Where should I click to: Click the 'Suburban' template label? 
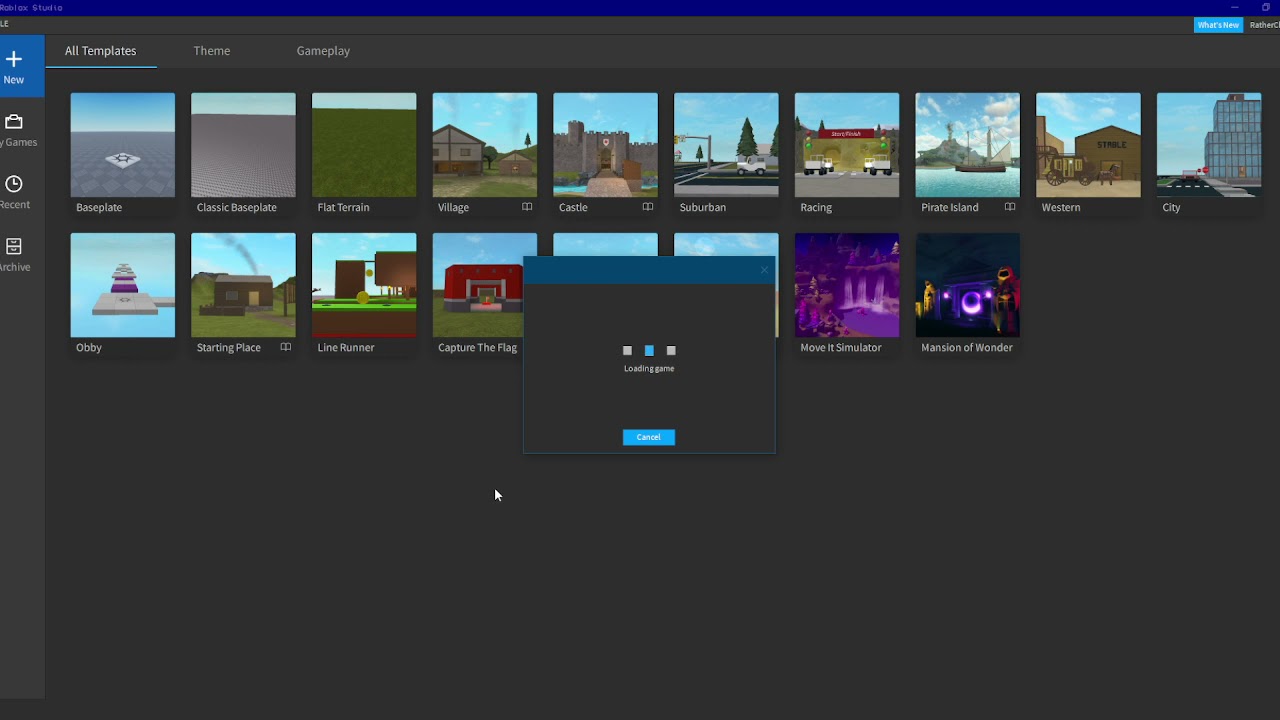[703, 207]
